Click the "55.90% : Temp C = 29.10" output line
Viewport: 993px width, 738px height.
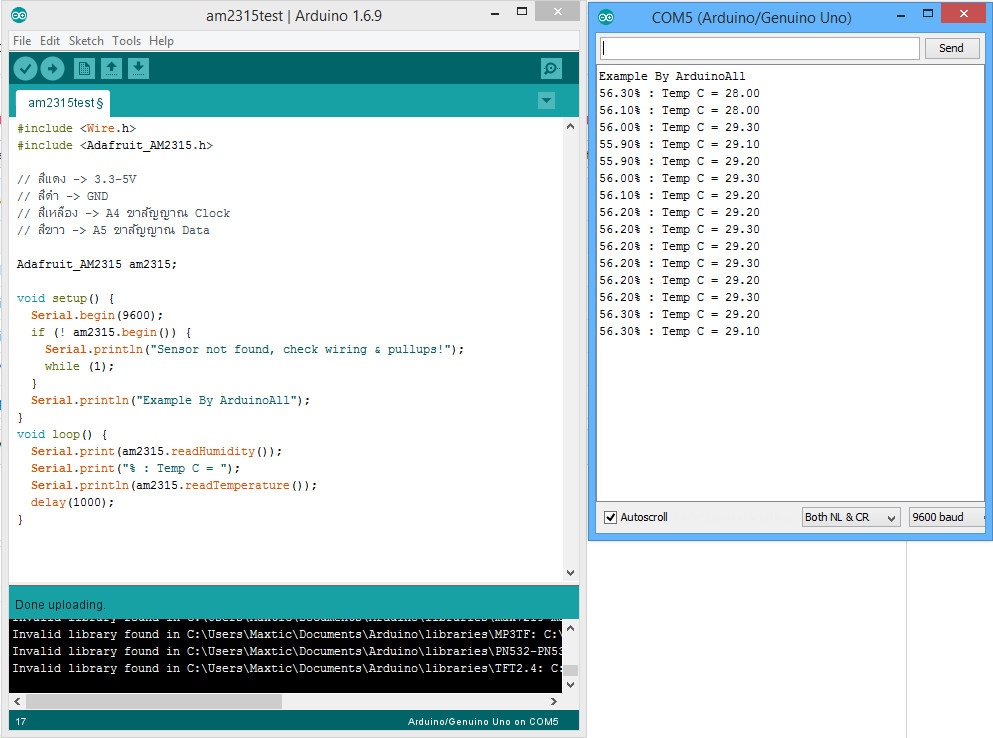point(679,144)
